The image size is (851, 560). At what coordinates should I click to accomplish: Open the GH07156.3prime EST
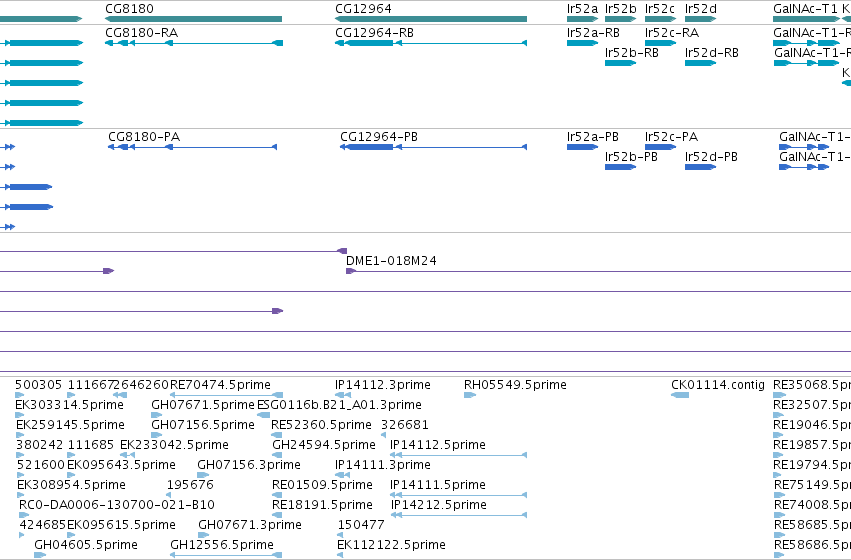[x=203, y=475]
